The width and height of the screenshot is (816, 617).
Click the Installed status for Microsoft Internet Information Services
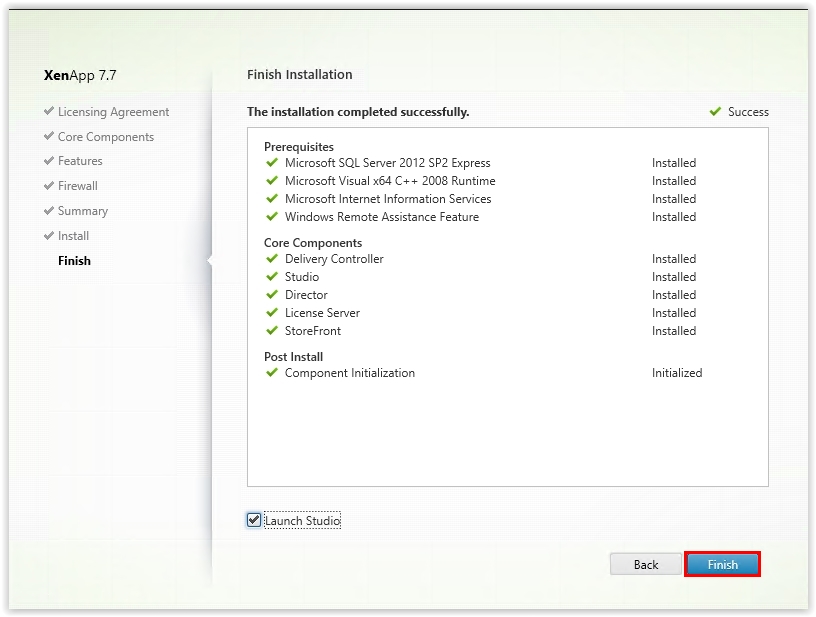[674, 199]
